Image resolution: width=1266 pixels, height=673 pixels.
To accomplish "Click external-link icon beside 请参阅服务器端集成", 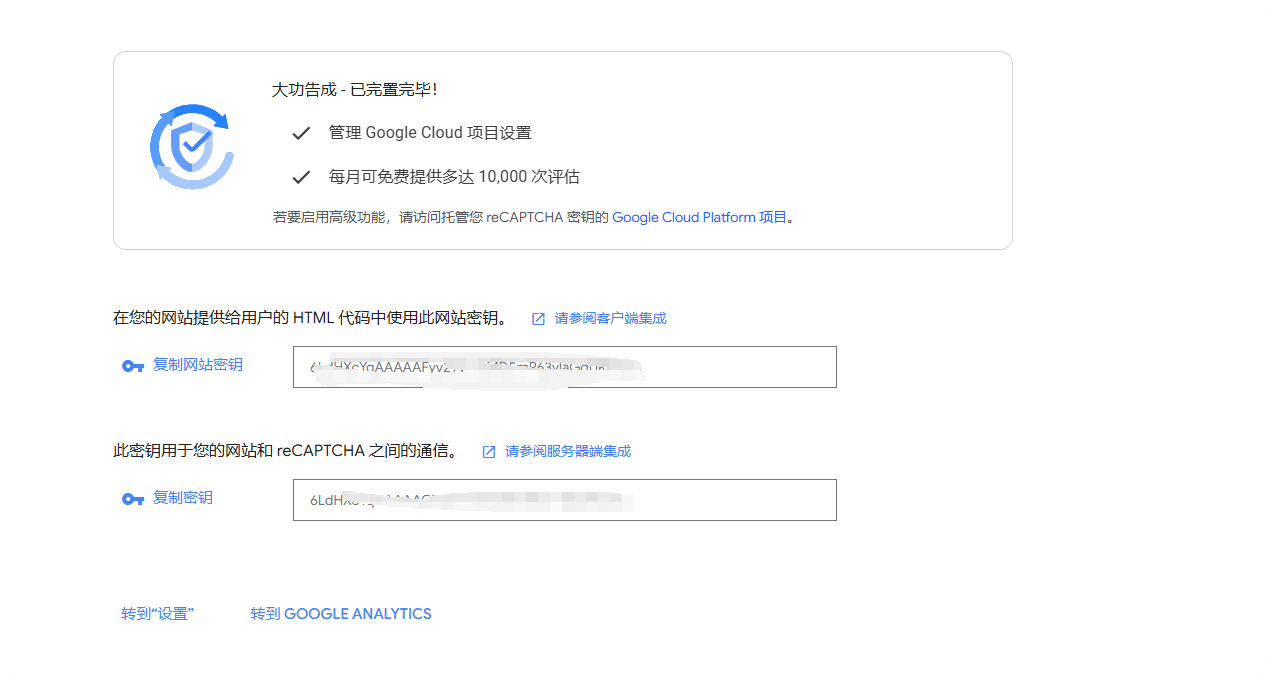I will click(489, 452).
